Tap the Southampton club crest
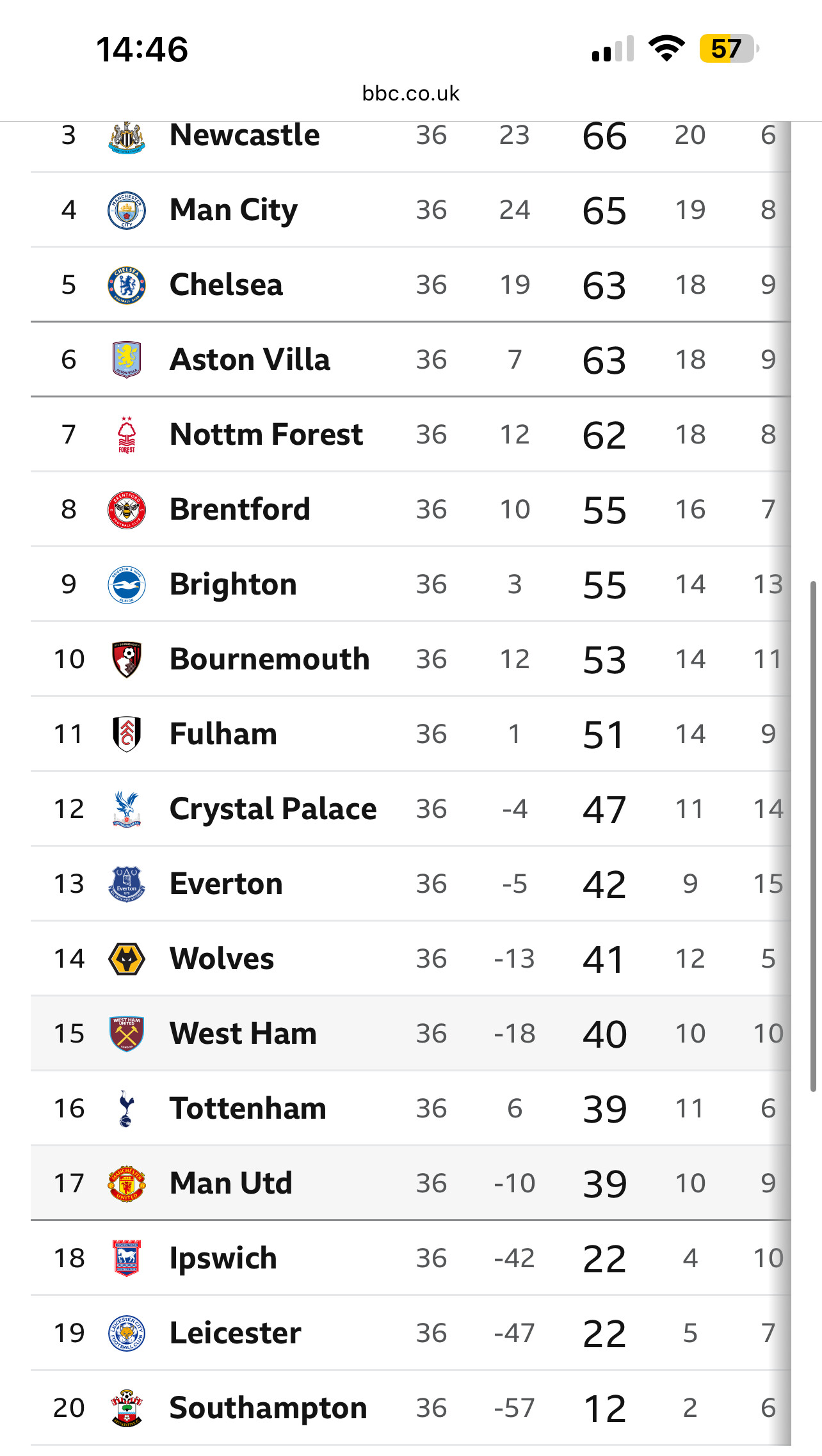Image resolution: width=822 pixels, height=1456 pixels. (x=127, y=1408)
